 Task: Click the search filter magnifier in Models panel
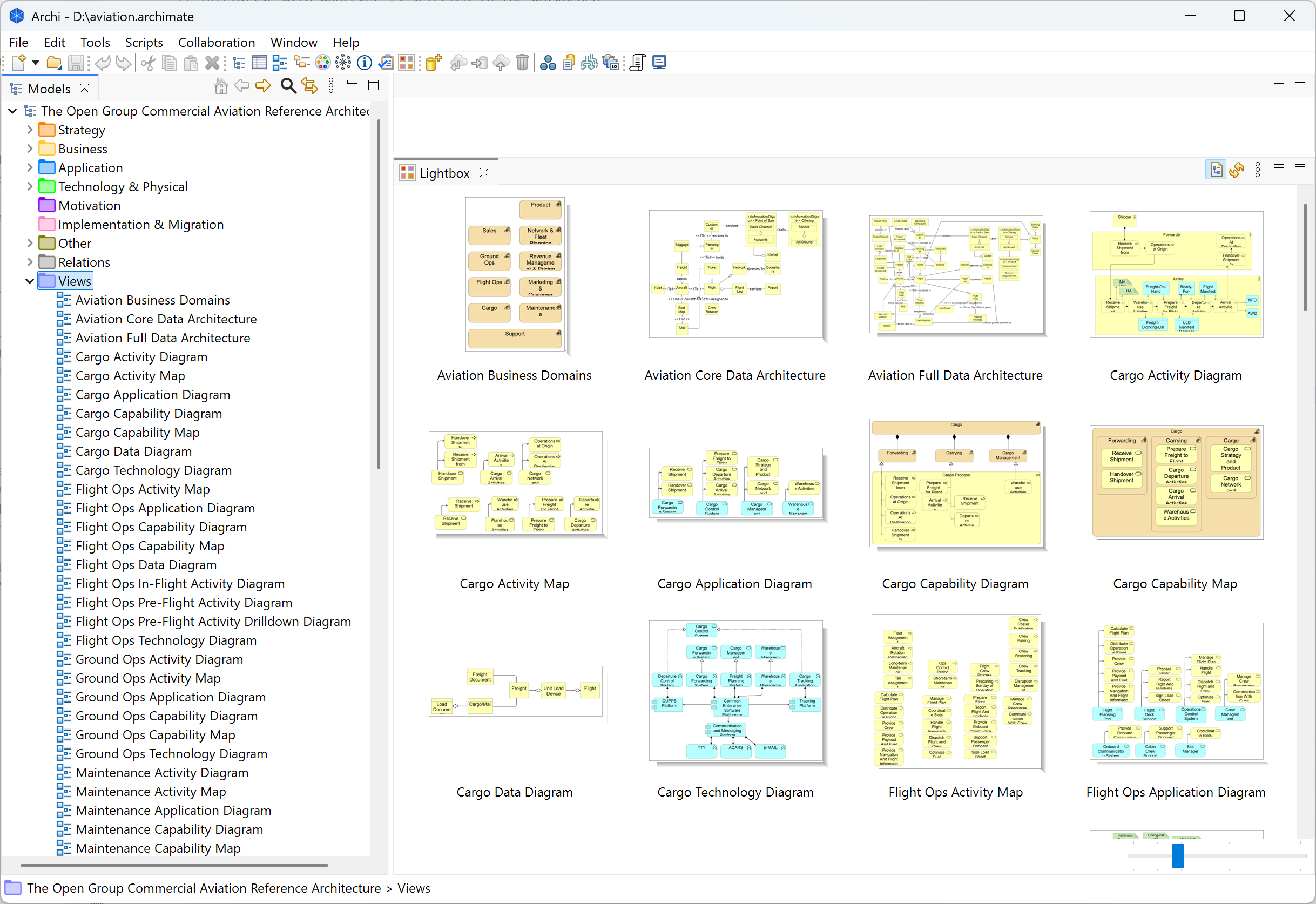288,86
